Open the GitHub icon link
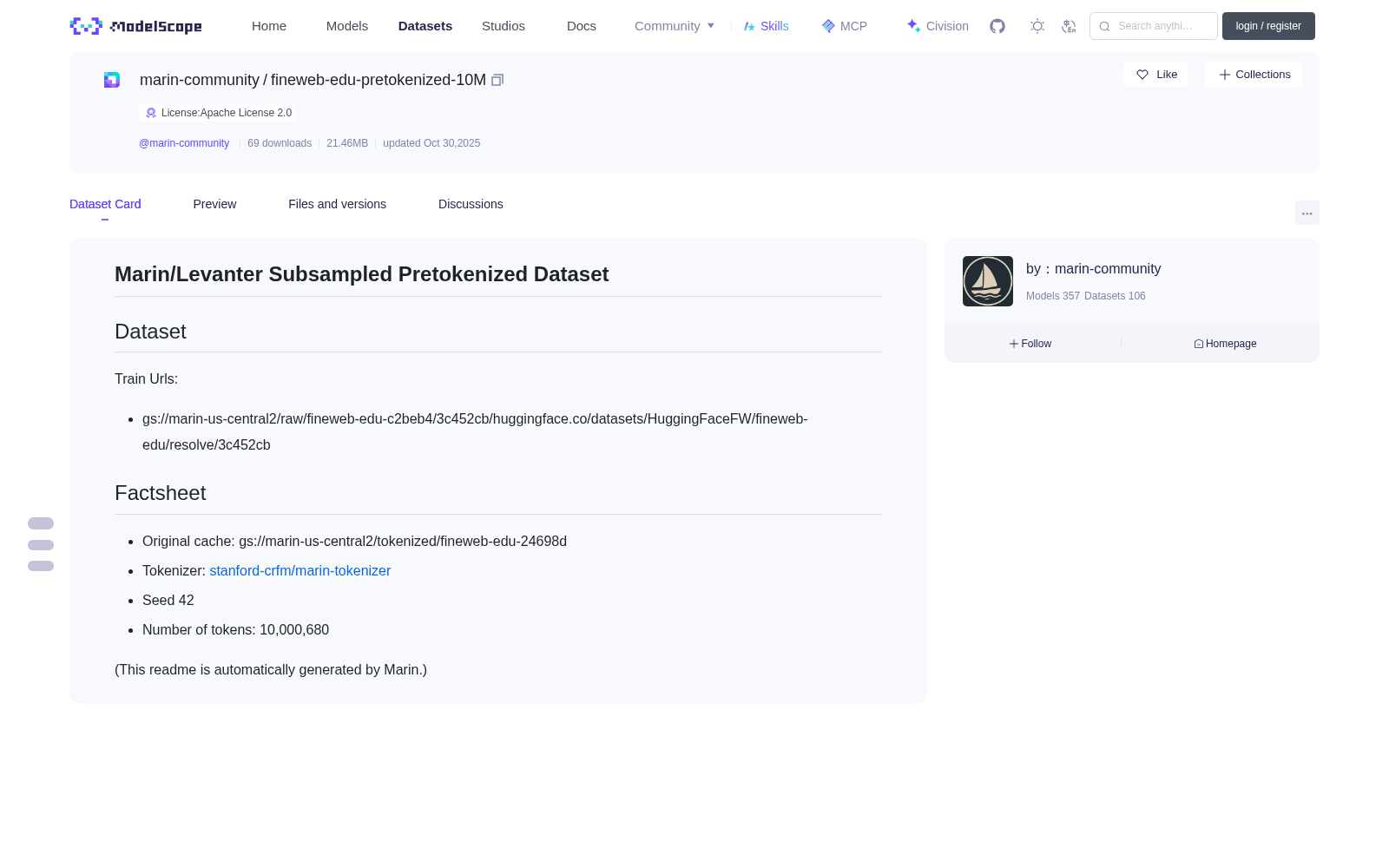The height and width of the screenshot is (868, 1389). (x=997, y=26)
